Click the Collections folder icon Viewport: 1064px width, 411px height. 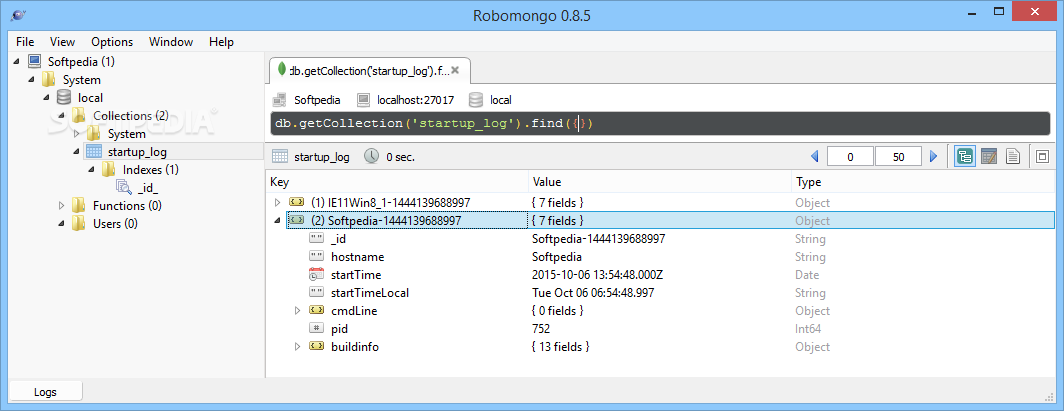point(79,115)
